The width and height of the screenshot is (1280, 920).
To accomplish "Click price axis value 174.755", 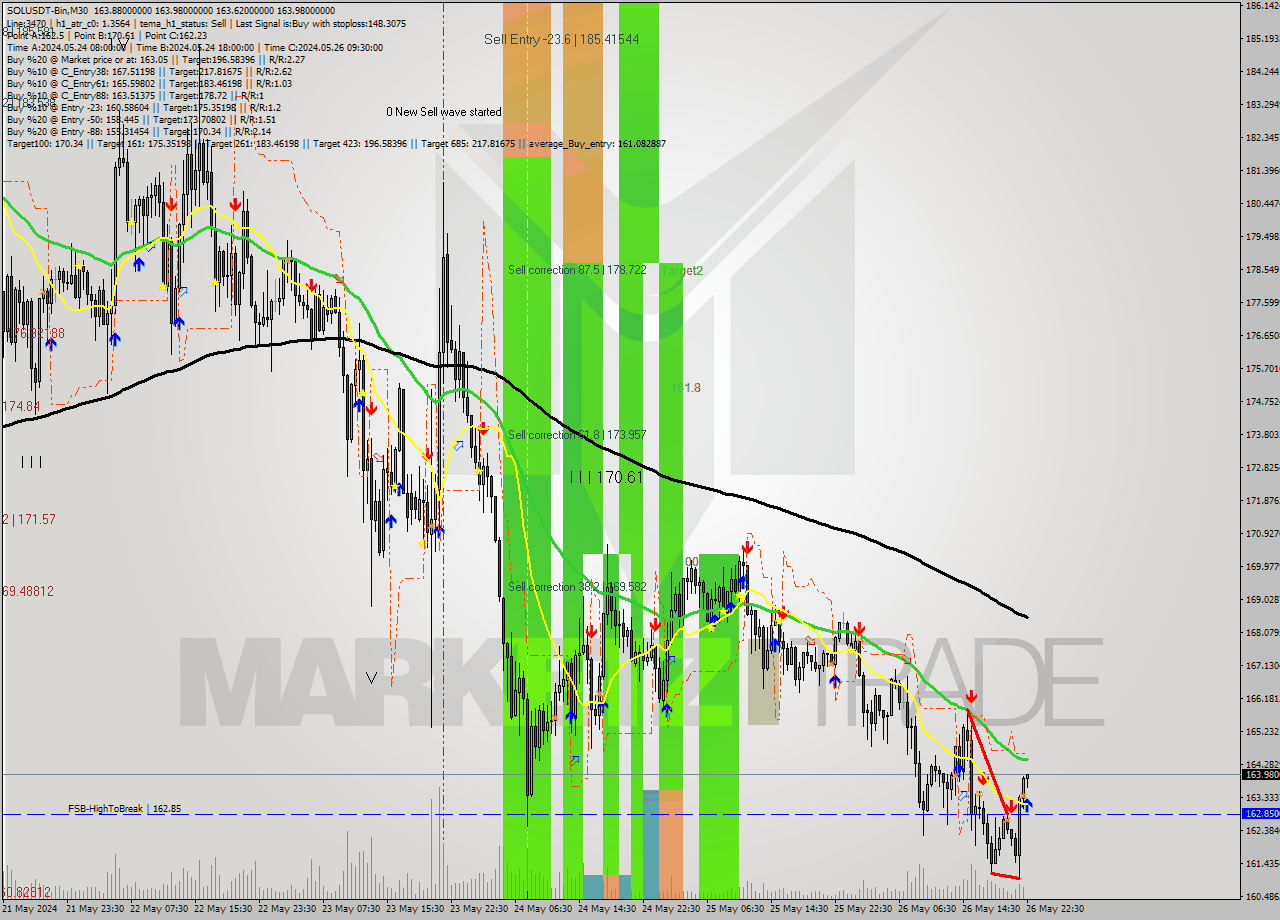I will 1262,401.
